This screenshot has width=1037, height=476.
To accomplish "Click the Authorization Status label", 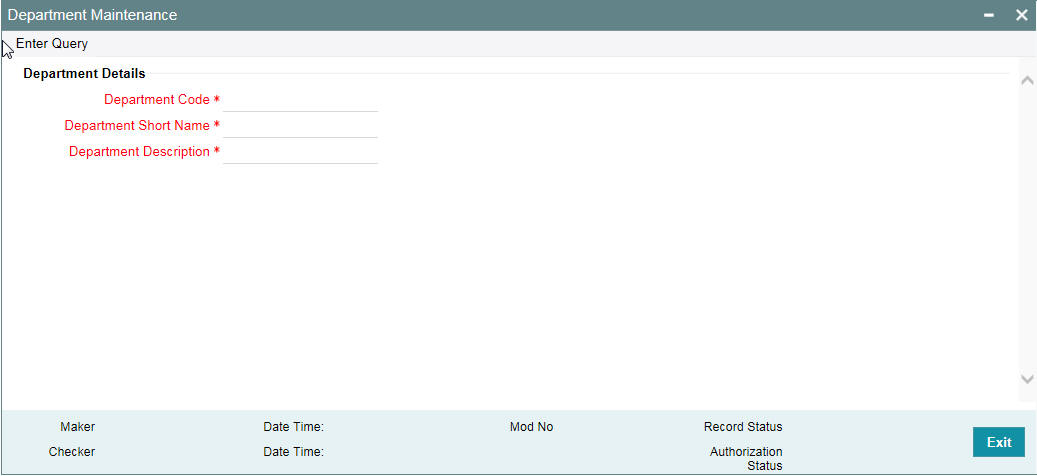I will click(x=746, y=459).
